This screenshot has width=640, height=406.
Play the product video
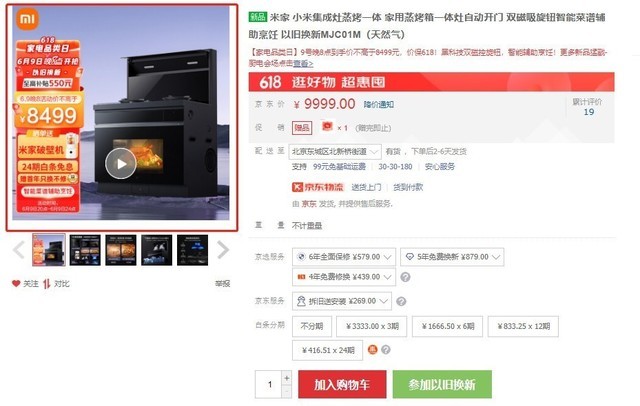point(121,164)
